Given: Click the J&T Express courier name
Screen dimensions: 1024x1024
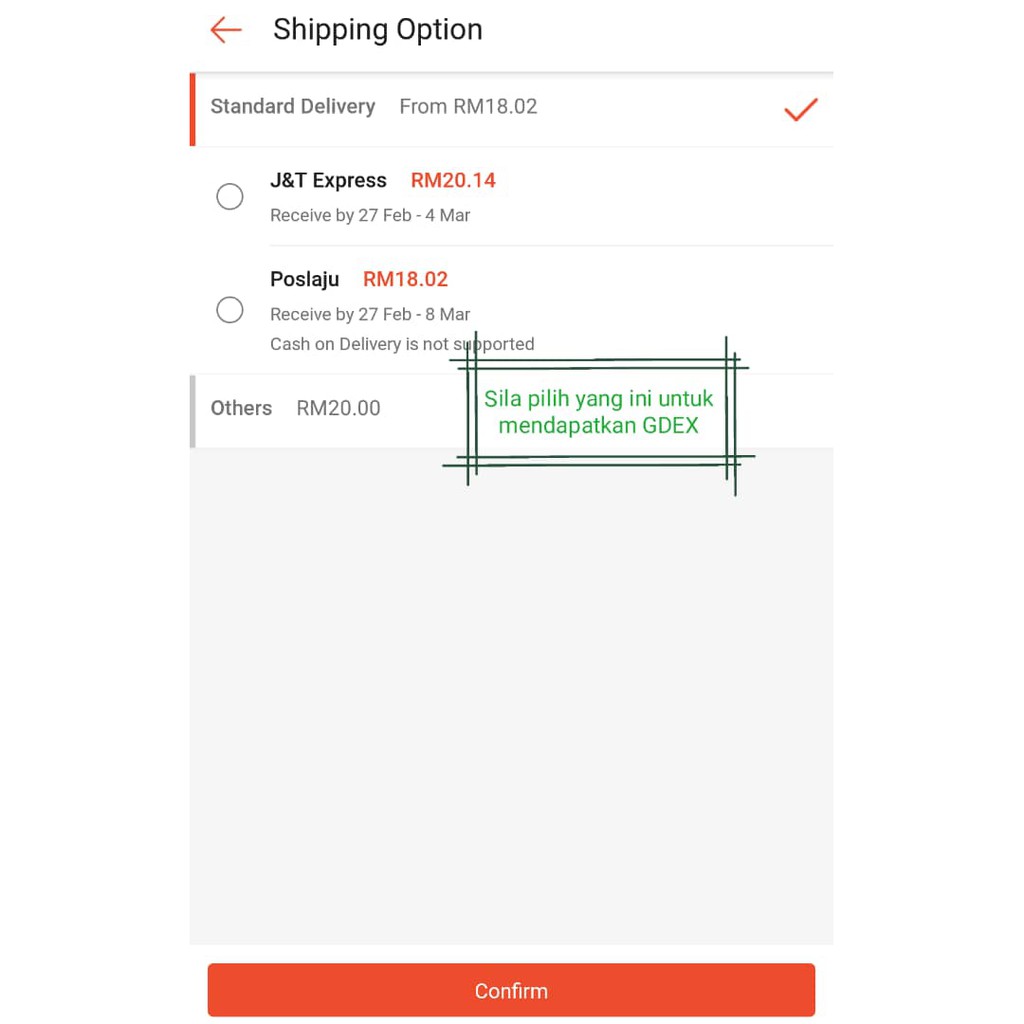Looking at the screenshot, I should (328, 181).
